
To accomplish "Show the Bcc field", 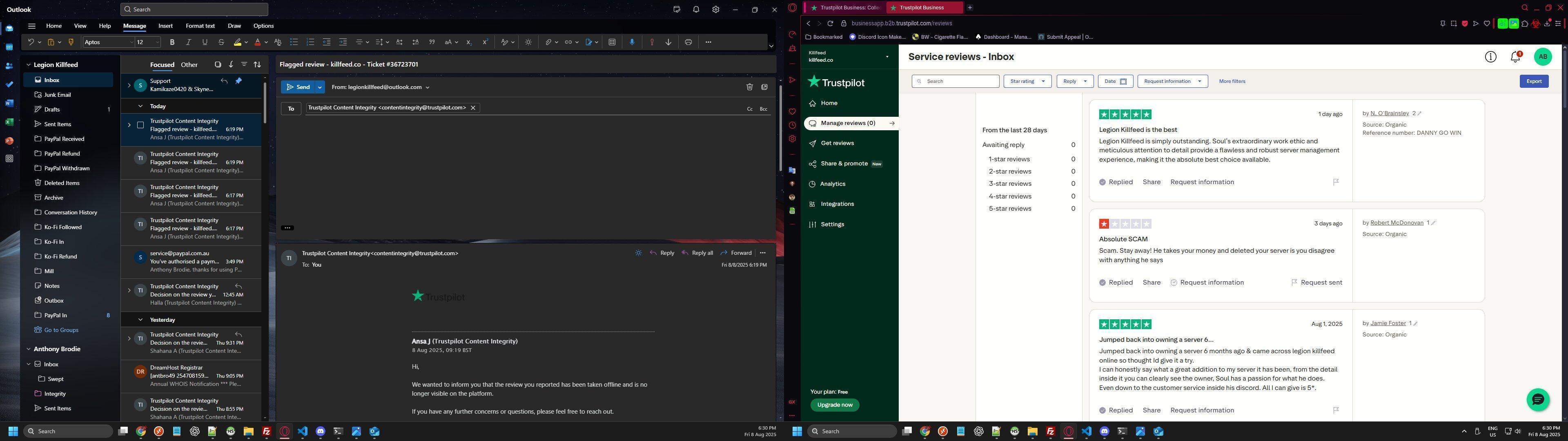I will coord(763,109).
